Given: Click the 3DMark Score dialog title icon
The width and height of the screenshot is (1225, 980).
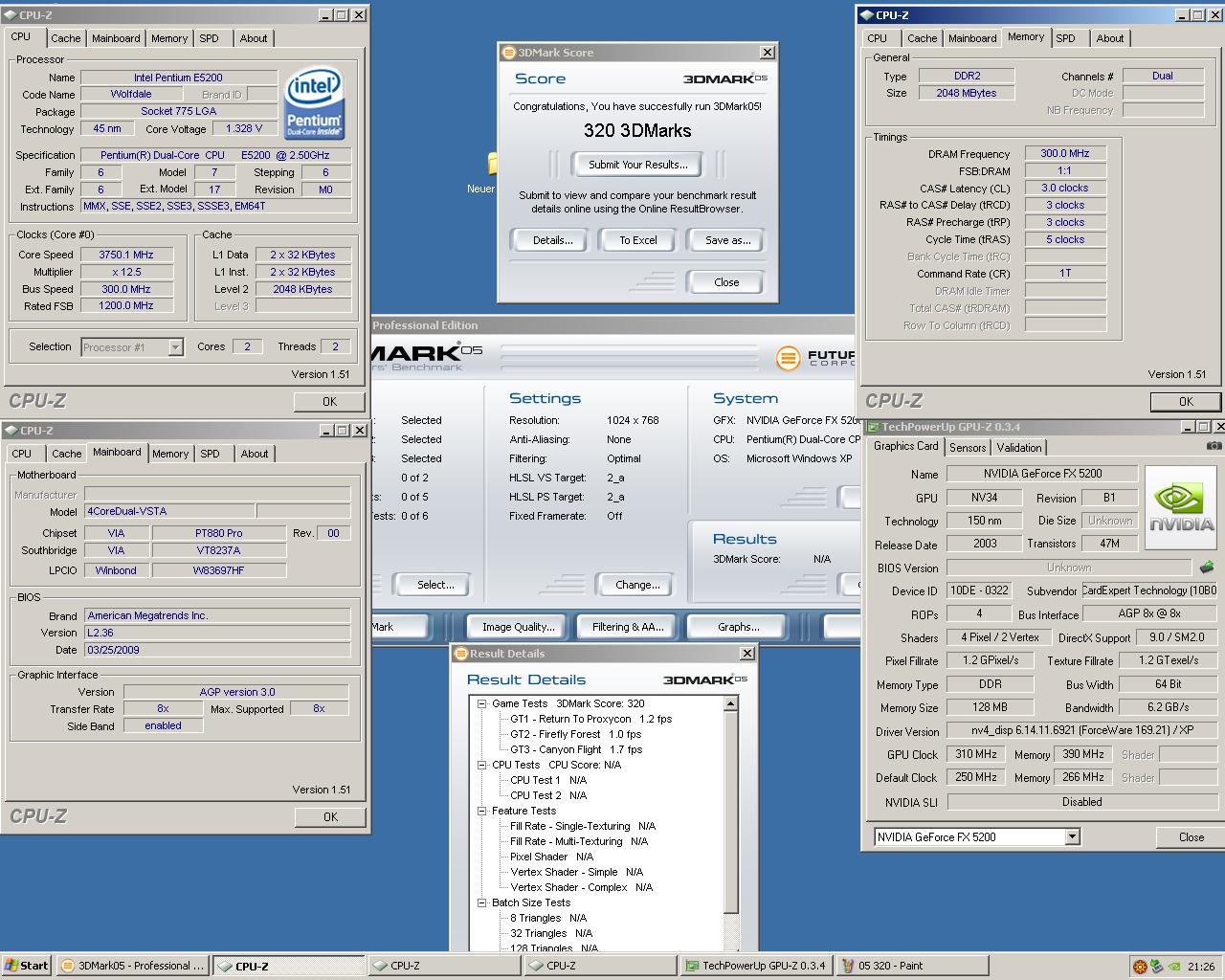Looking at the screenshot, I should tap(509, 53).
